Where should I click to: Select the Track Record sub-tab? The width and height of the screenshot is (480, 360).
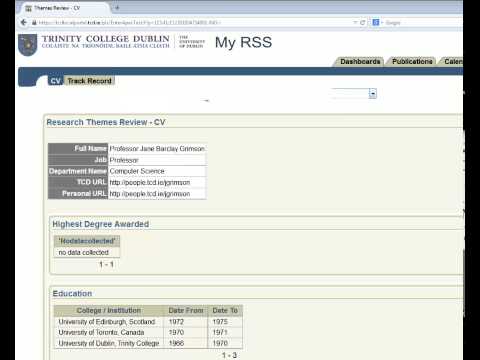tap(89, 81)
